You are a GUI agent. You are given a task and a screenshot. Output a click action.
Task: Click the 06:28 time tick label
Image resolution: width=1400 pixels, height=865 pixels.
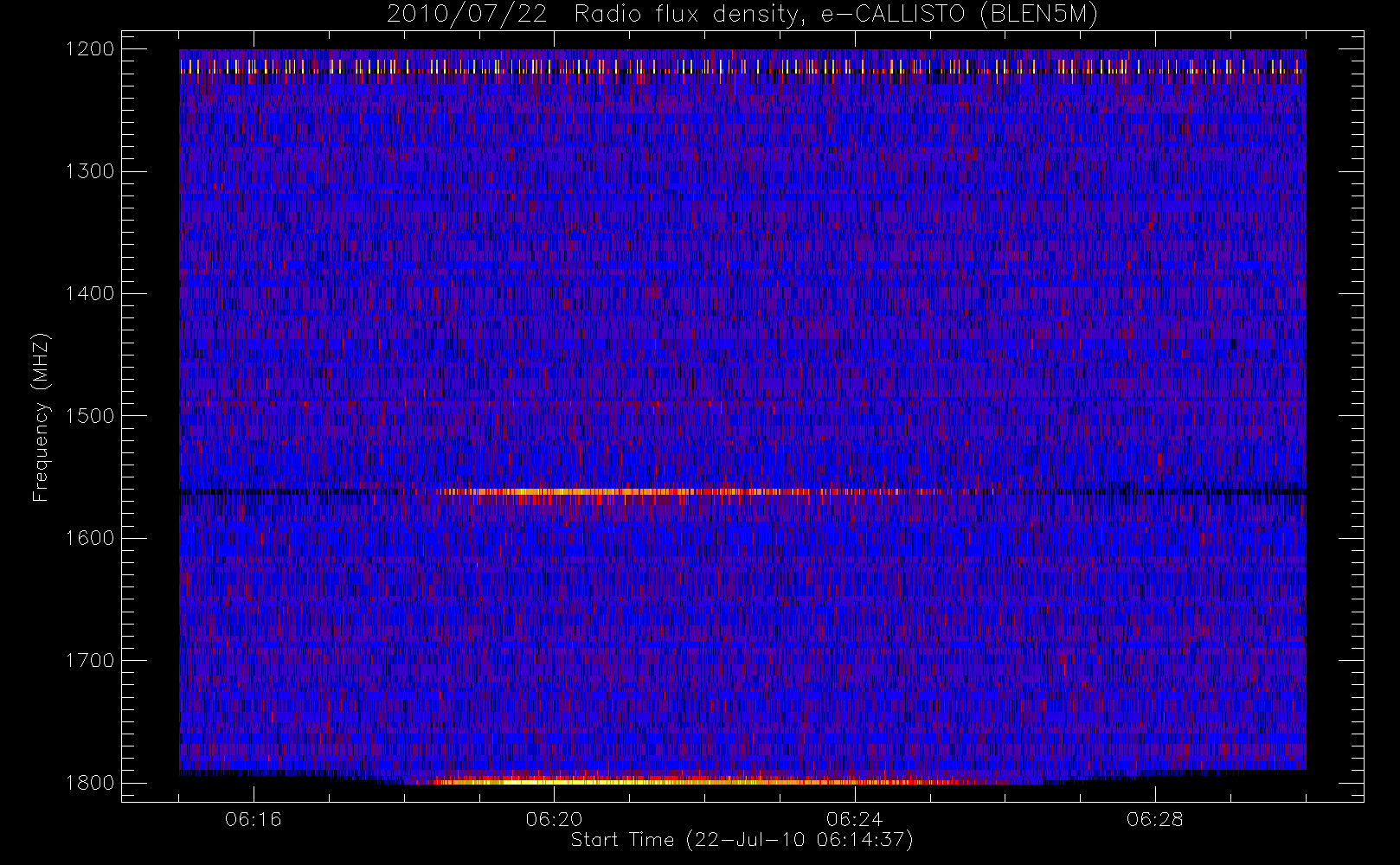point(1154,819)
